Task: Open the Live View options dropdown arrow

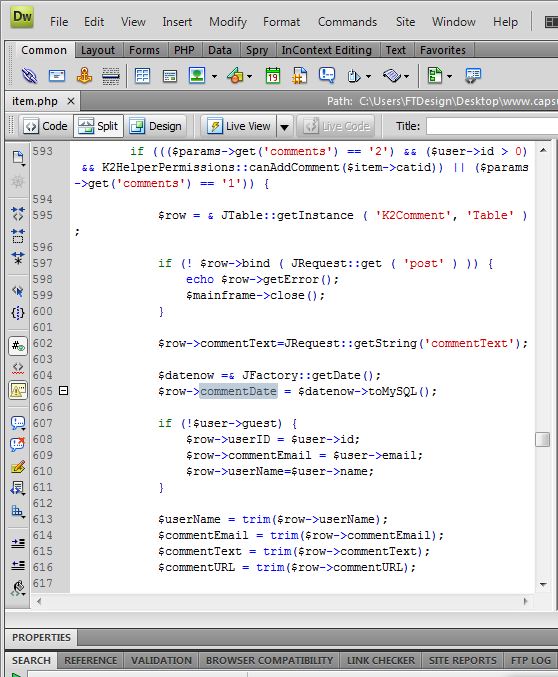Action: 285,127
